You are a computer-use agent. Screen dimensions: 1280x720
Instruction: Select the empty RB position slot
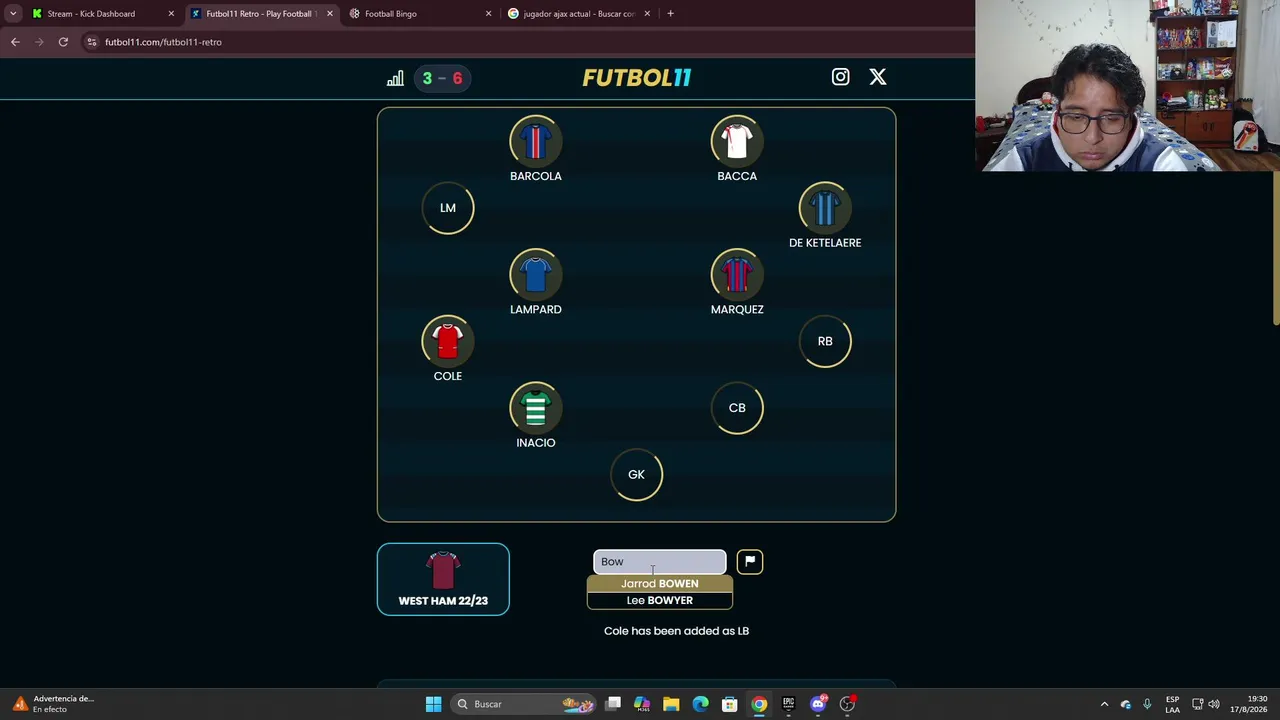click(825, 341)
